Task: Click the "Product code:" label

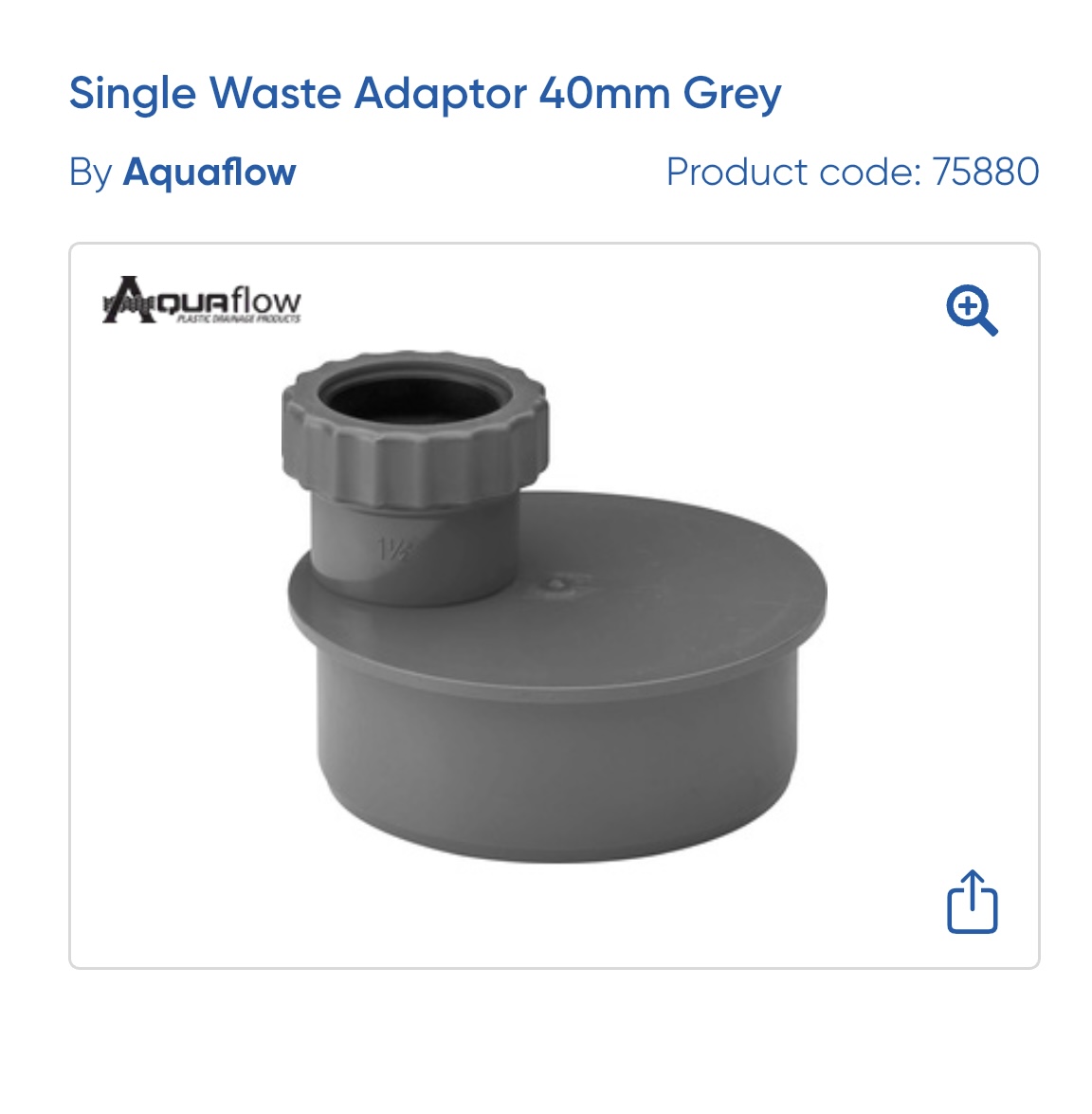Action: tap(793, 172)
